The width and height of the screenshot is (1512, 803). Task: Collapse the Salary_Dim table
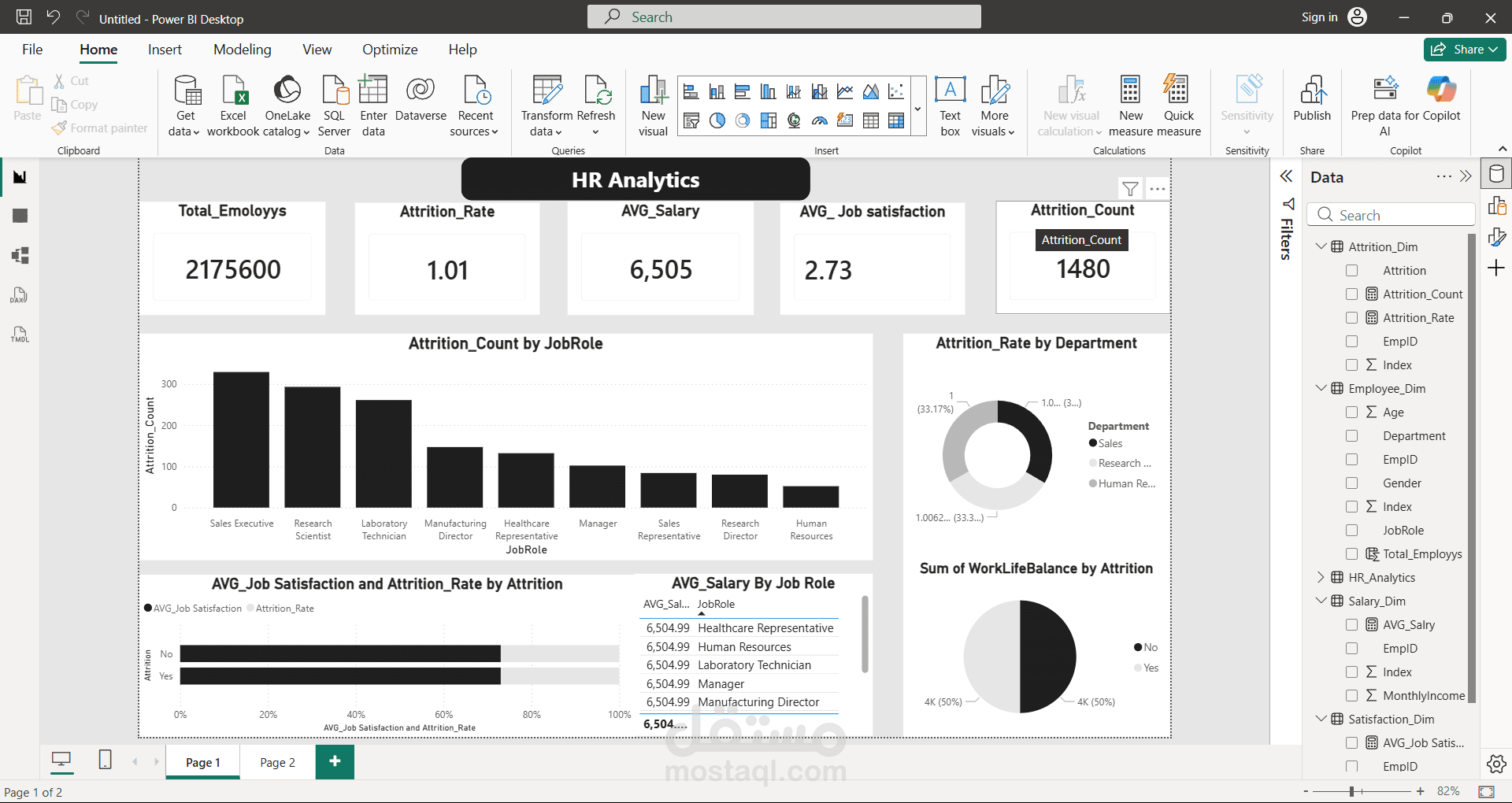[x=1321, y=601]
